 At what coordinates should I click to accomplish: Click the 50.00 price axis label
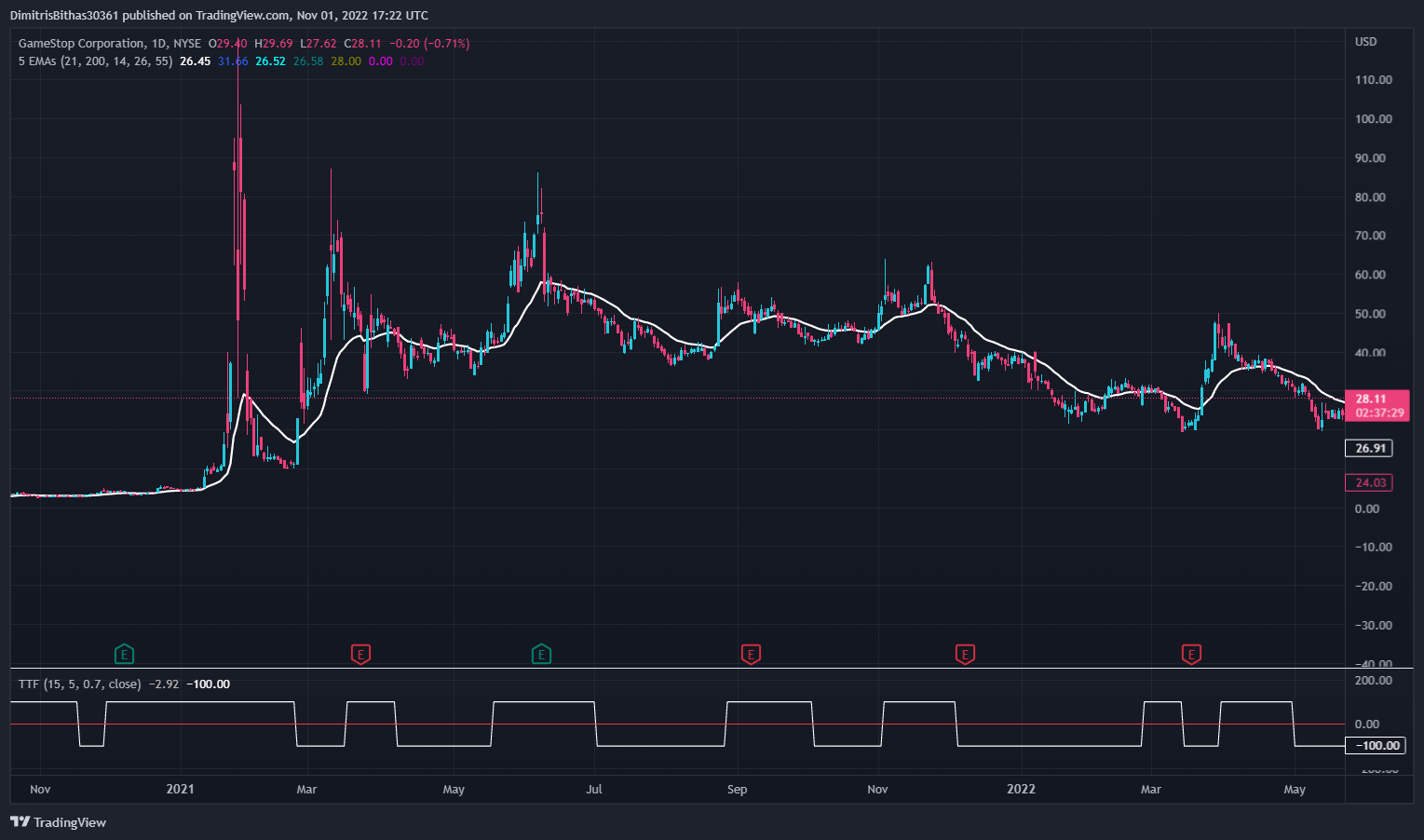[1370, 314]
